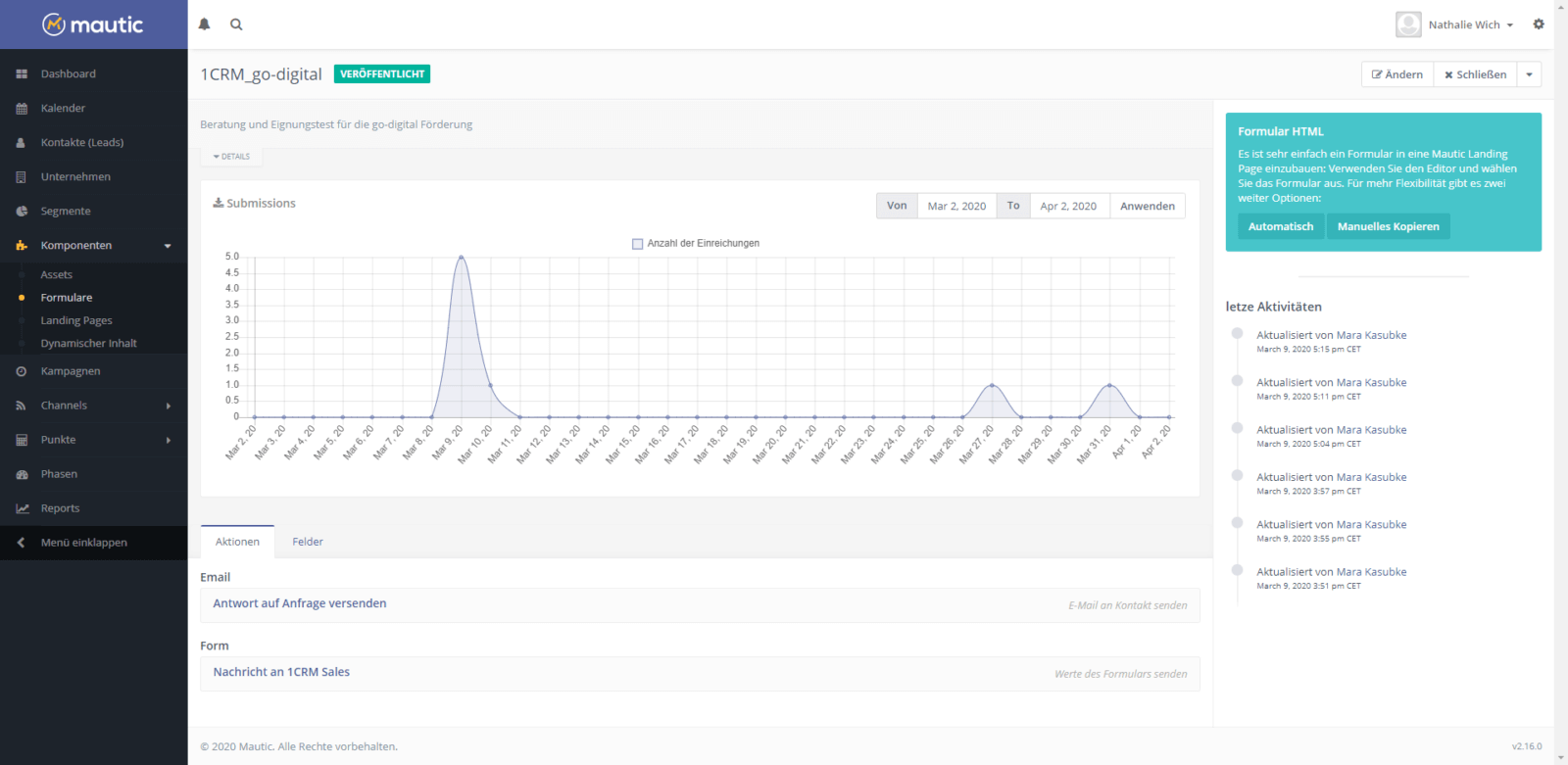Click the VERÖFFENTLICHT status badge
The width and height of the screenshot is (1568, 765).
click(382, 73)
